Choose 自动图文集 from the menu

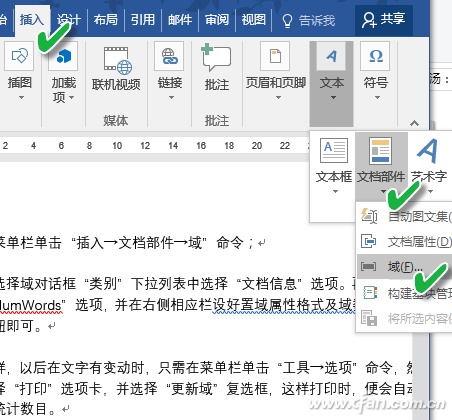(x=404, y=216)
